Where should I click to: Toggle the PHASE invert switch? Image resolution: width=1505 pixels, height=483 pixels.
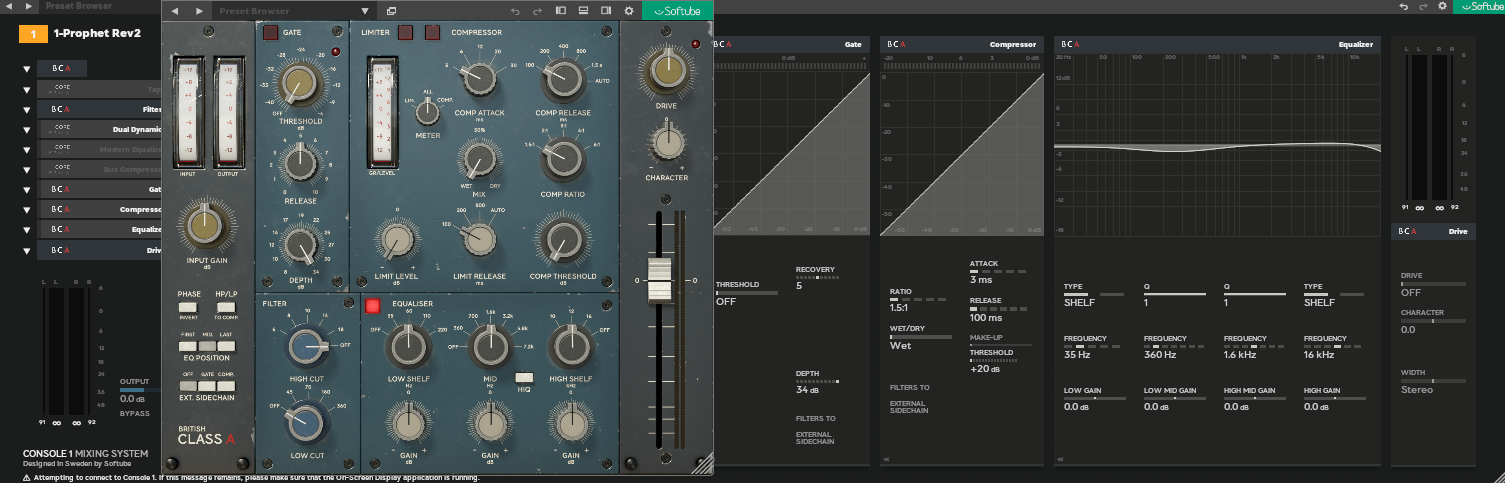click(x=189, y=306)
